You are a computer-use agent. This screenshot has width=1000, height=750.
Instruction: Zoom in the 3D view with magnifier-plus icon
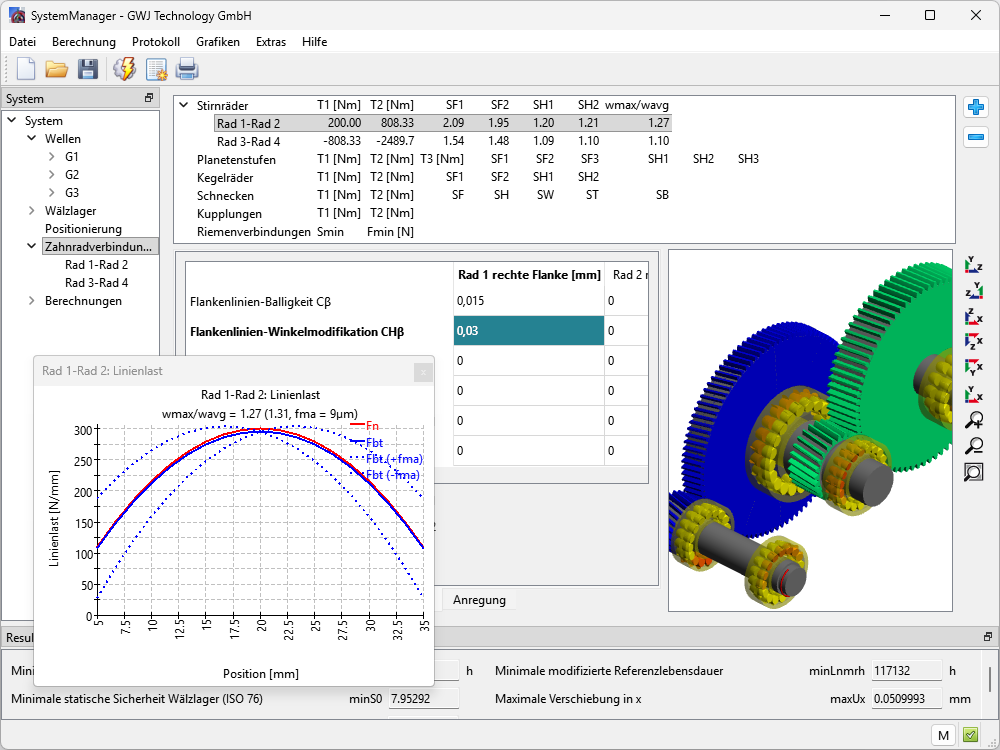click(973, 421)
